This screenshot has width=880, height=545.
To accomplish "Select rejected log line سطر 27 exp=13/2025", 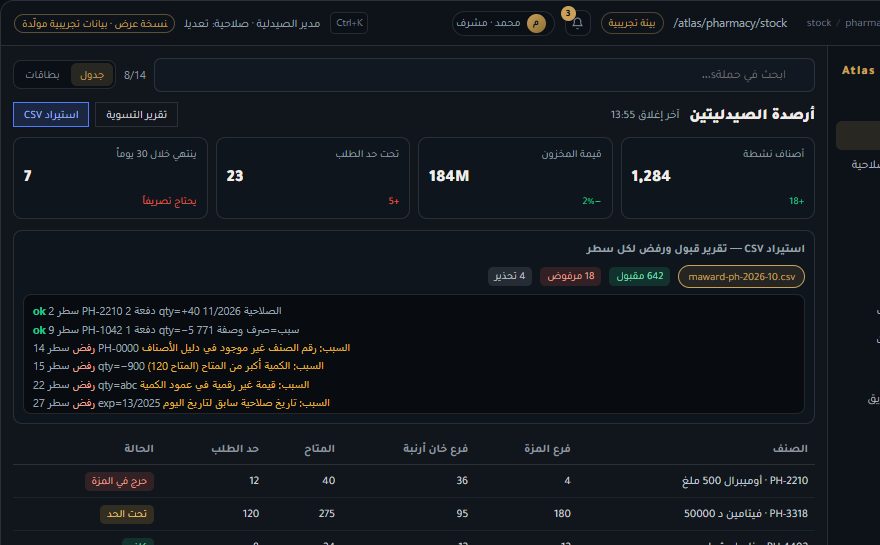I will pyautogui.click(x=181, y=403).
